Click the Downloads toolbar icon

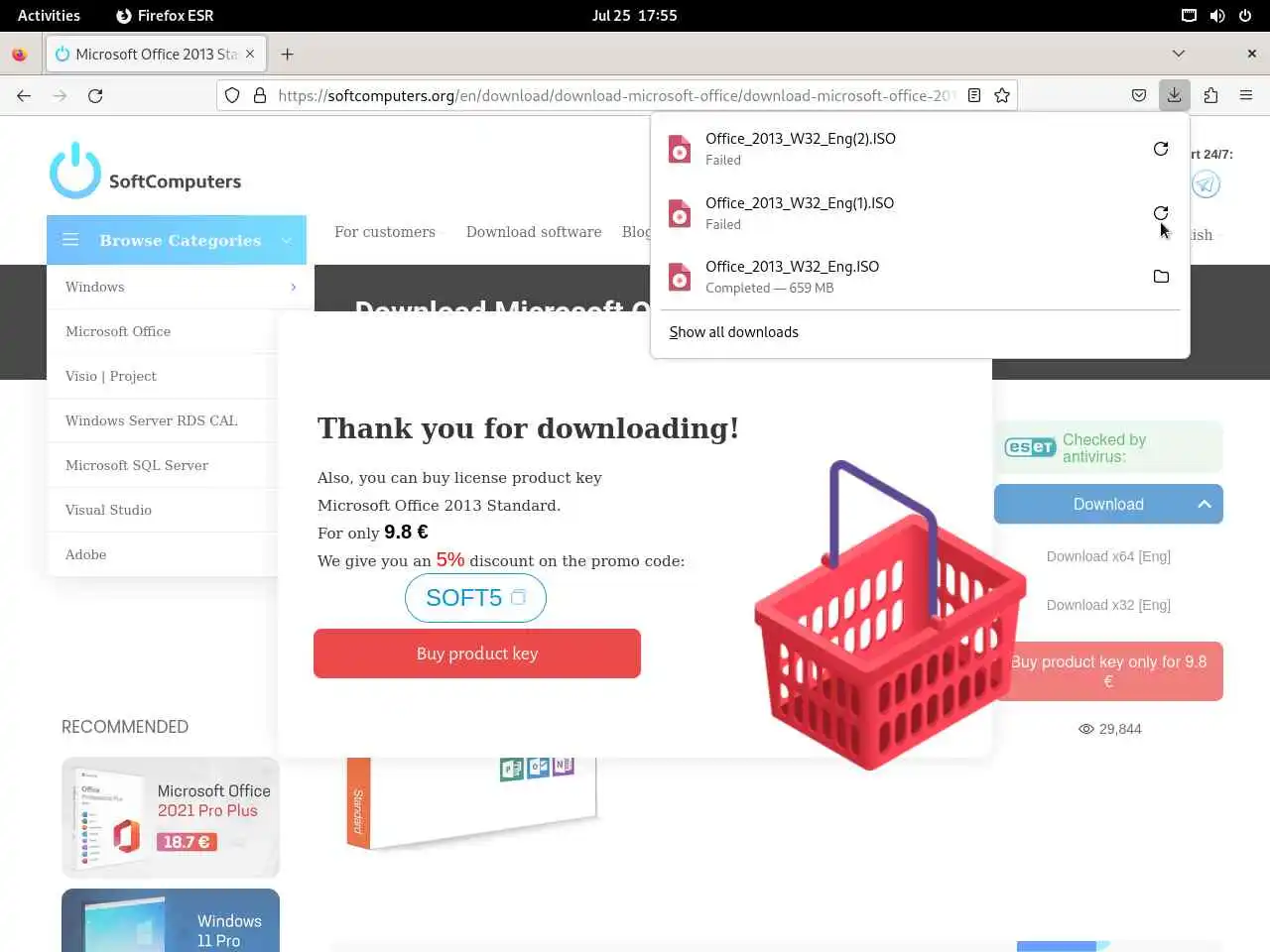tap(1174, 95)
